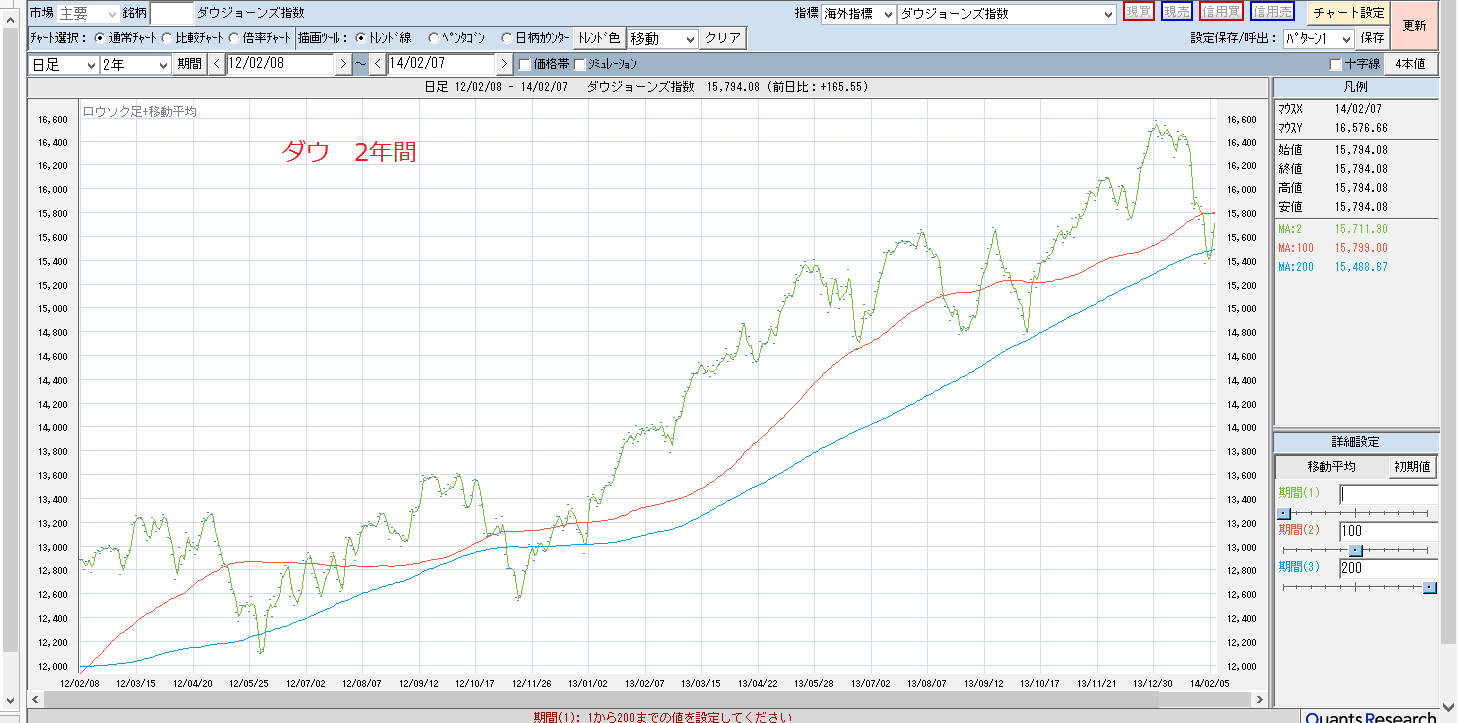
Task: Click the MA:100 legend value 15,799.00
Action: [1361, 248]
